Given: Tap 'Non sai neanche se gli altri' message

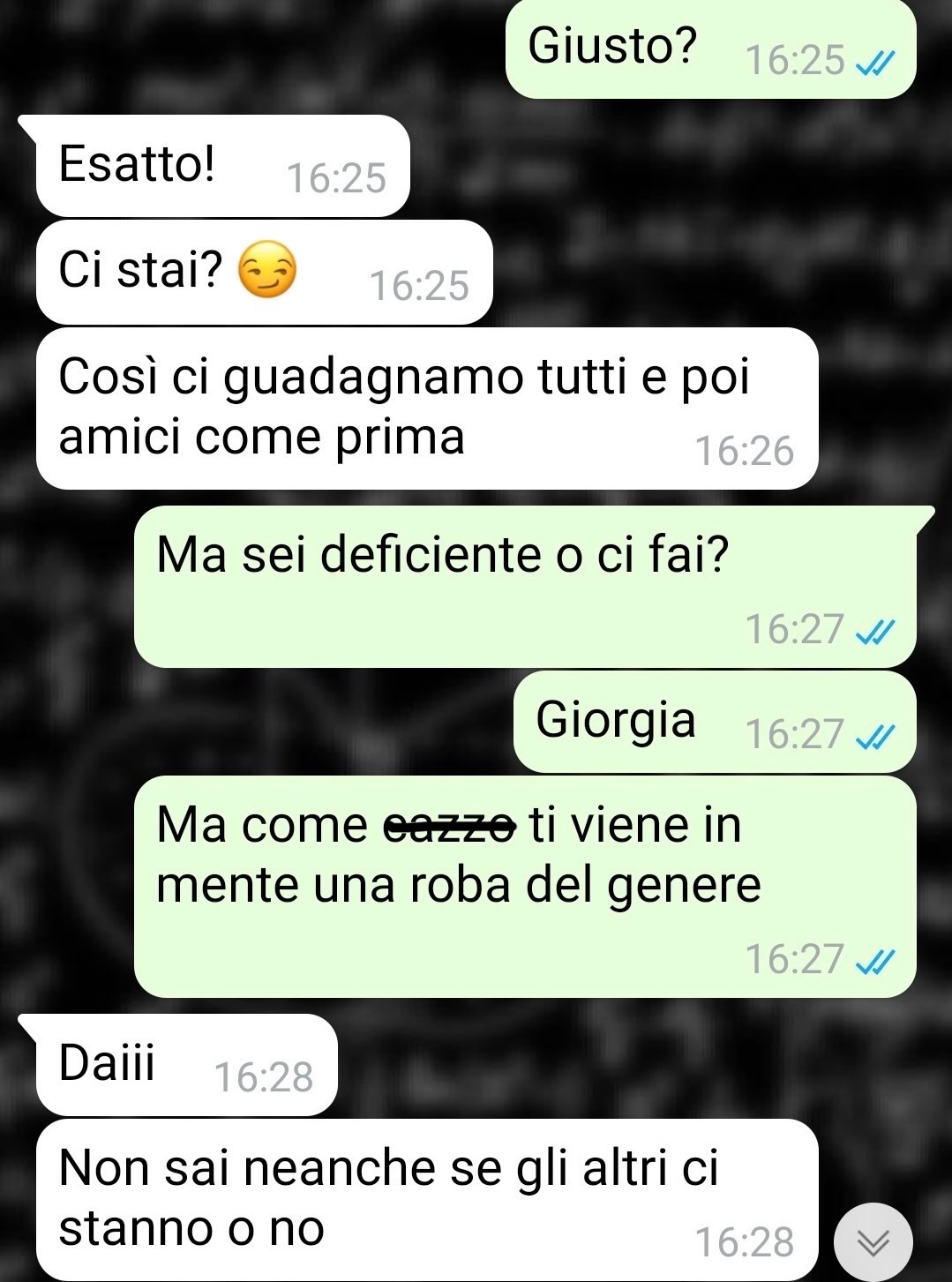Looking at the screenshot, I should point(427,1200).
